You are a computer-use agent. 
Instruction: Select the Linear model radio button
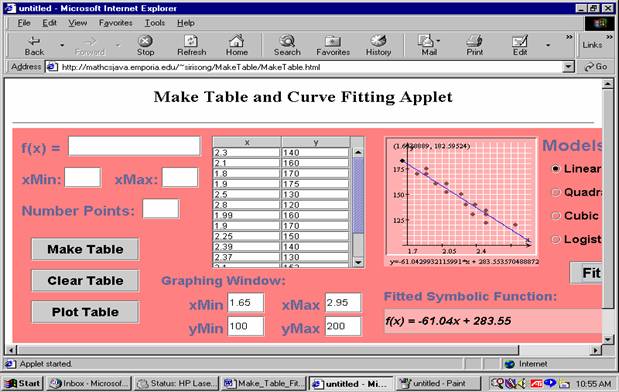click(x=555, y=169)
